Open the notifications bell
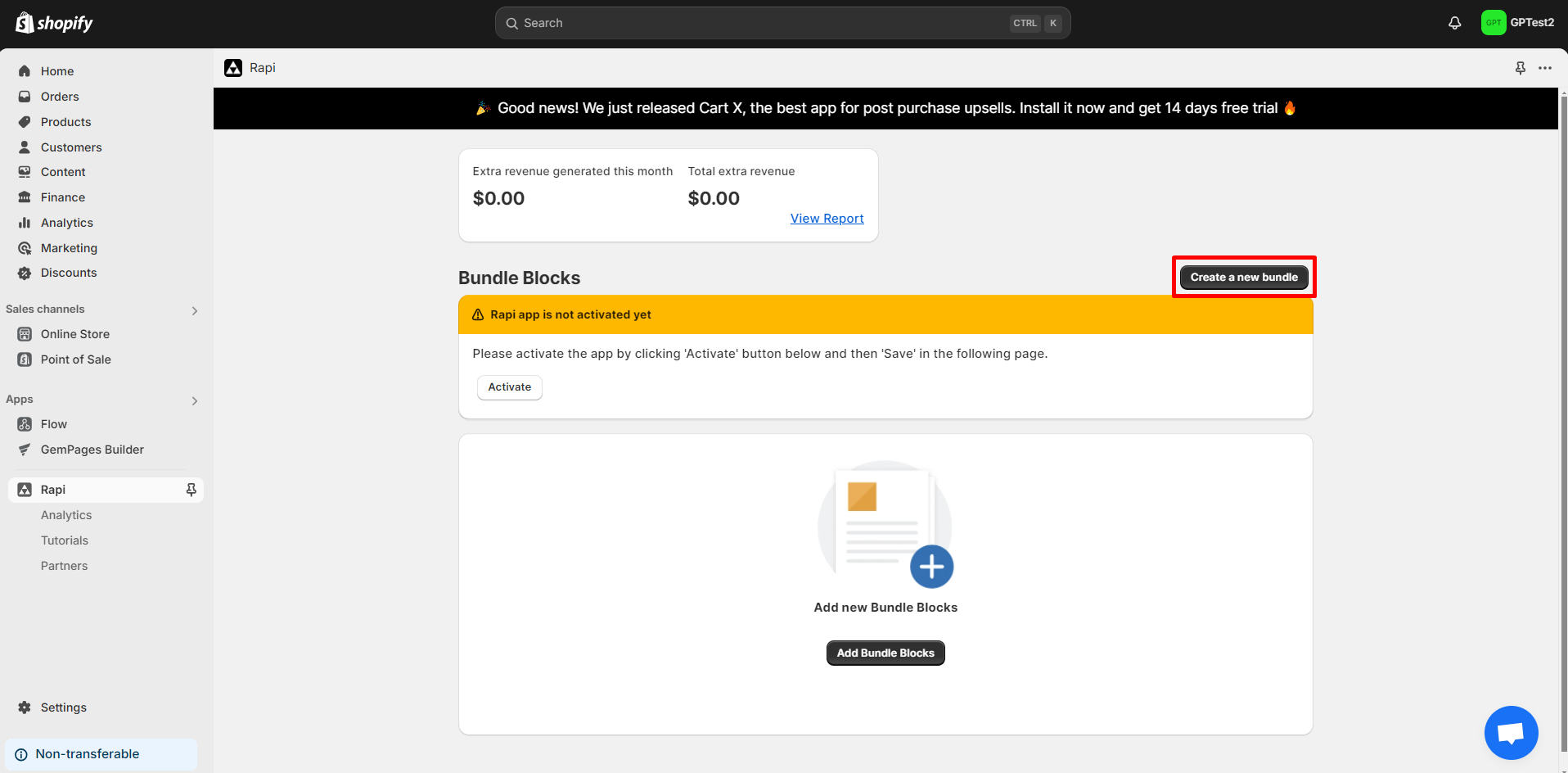Viewport: 1568px width, 773px height. click(x=1454, y=23)
